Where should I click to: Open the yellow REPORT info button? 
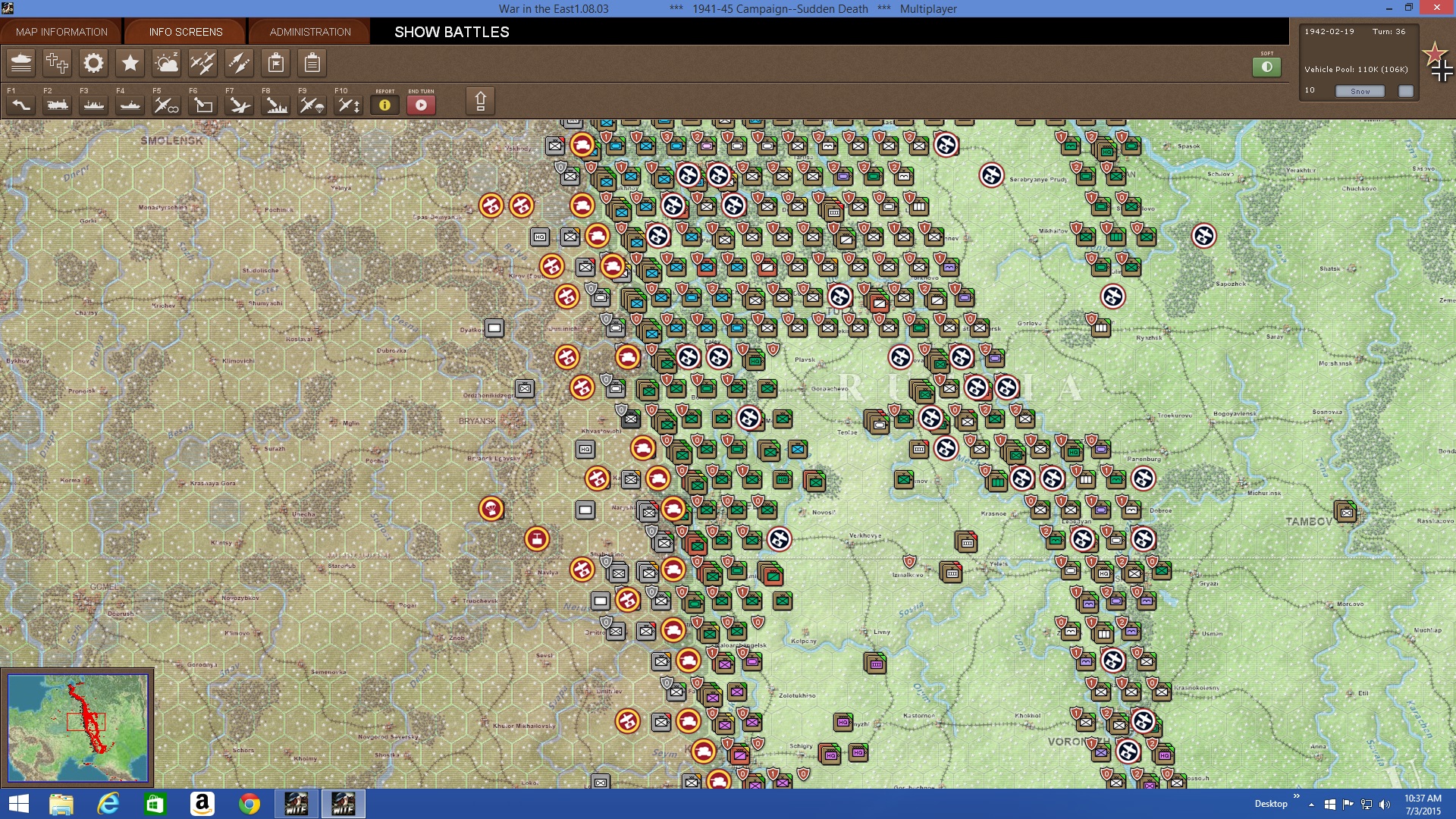click(384, 105)
